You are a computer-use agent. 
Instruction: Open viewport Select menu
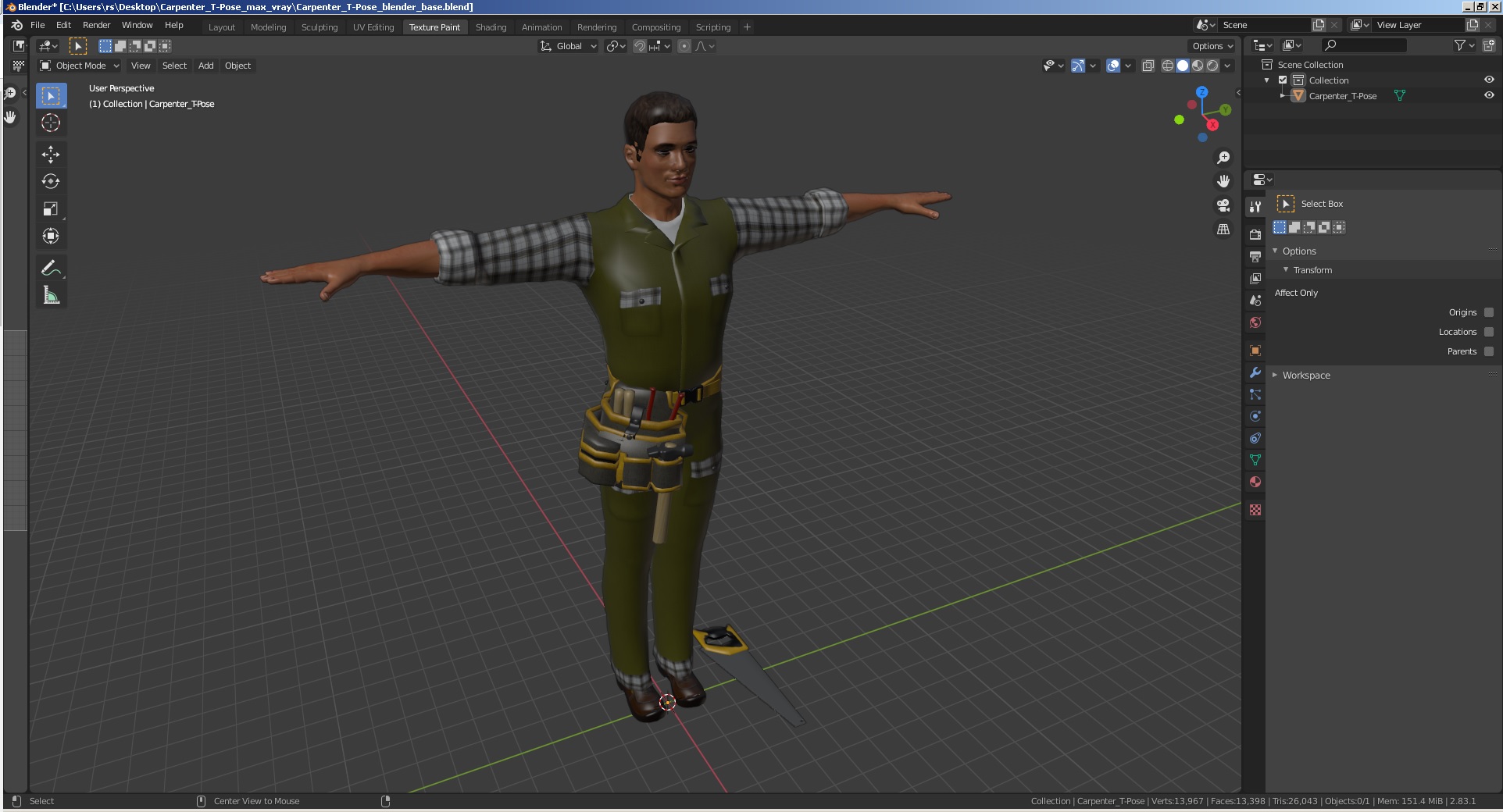pyautogui.click(x=174, y=66)
